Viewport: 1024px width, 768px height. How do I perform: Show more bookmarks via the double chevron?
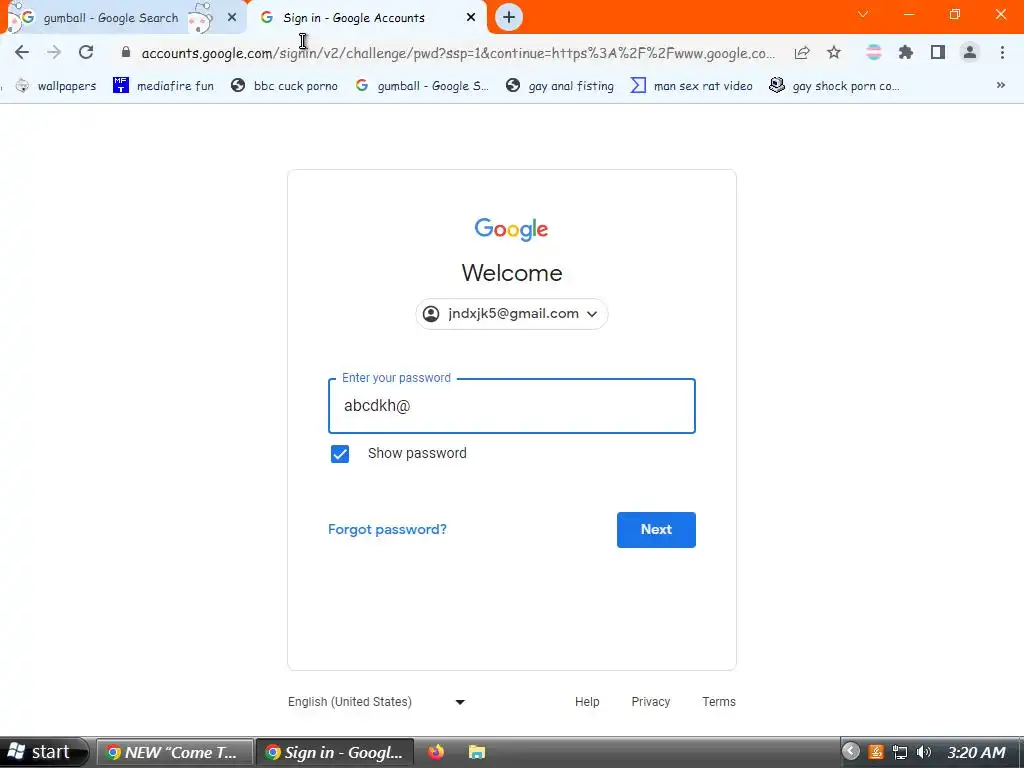click(x=1000, y=85)
